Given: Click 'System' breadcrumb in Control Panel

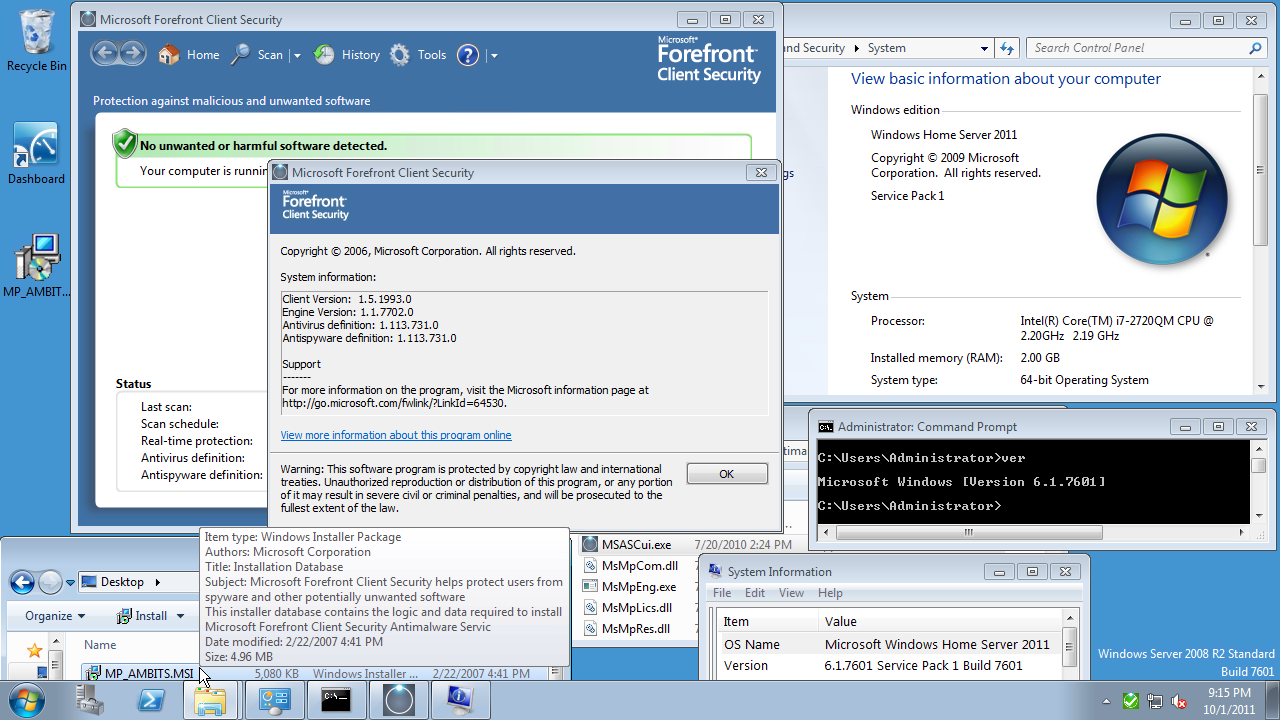Looking at the screenshot, I should point(886,48).
